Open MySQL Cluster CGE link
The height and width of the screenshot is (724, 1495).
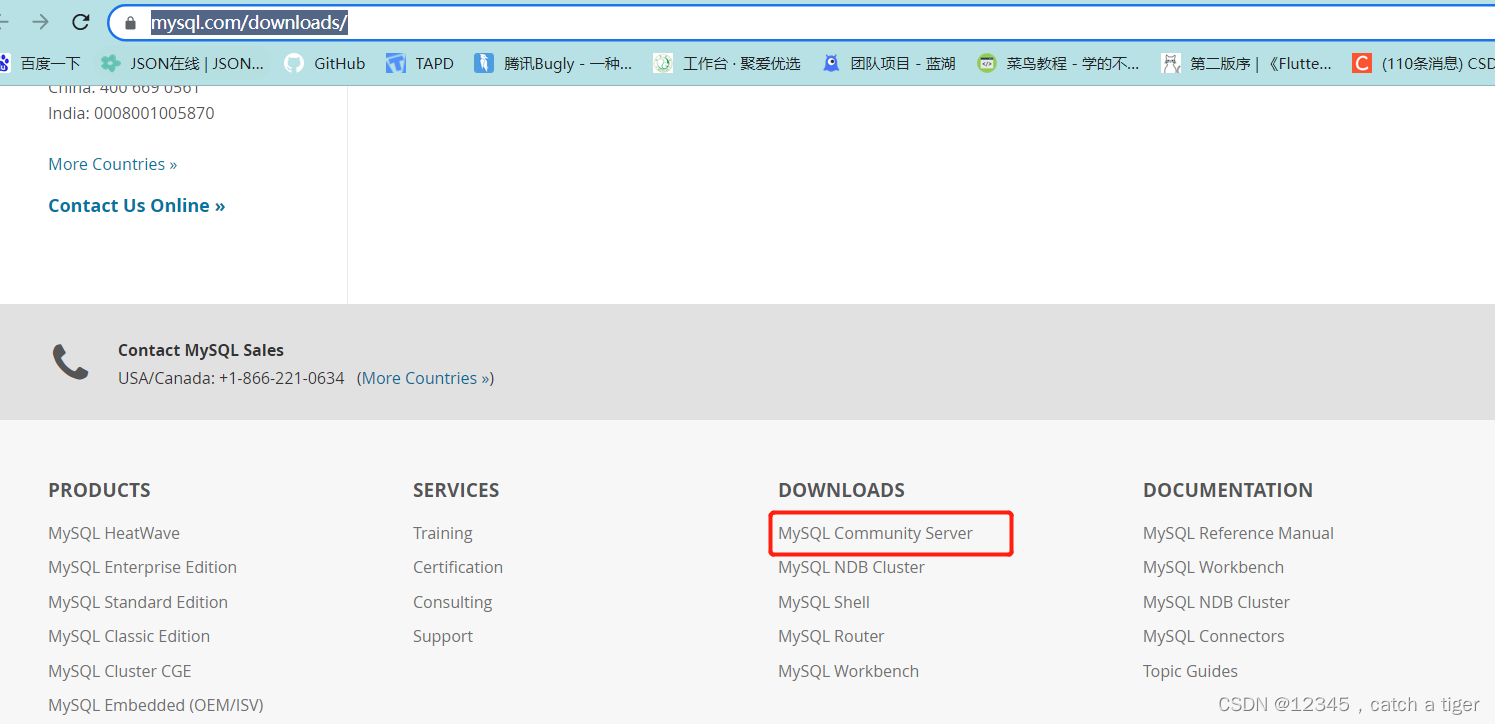[x=120, y=671]
